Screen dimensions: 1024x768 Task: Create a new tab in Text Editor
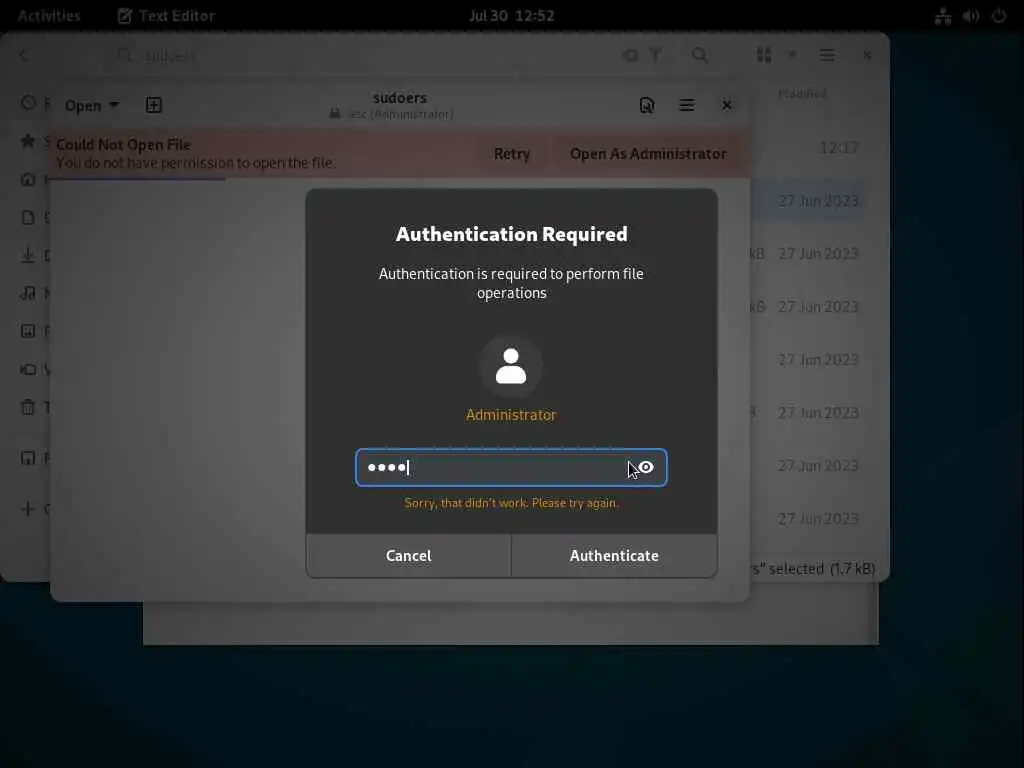point(153,105)
